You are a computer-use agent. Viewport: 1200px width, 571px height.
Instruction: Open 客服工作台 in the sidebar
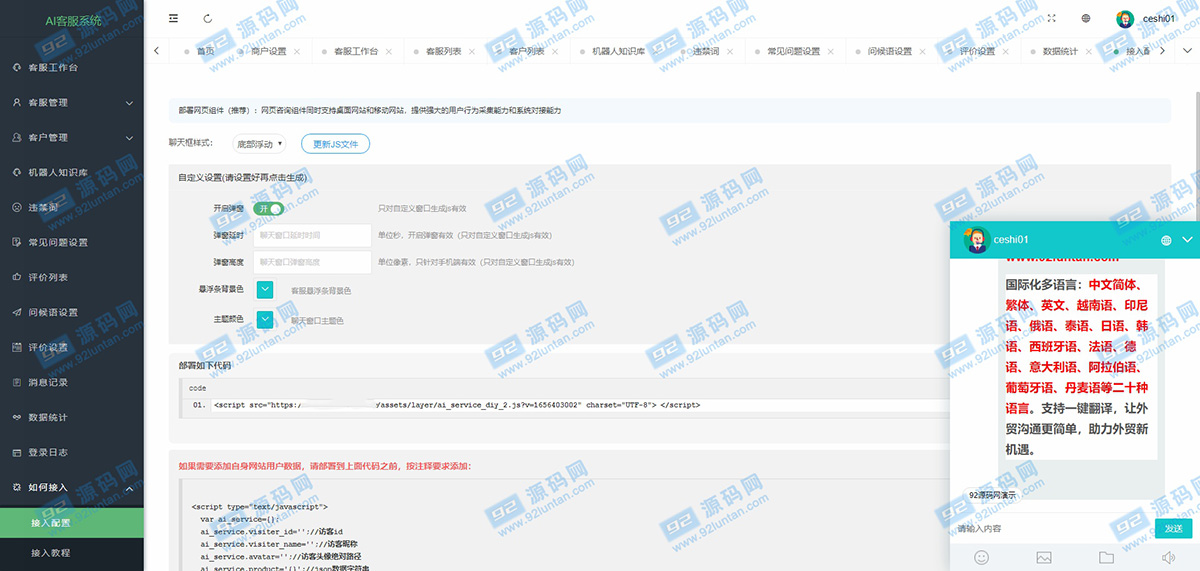click(x=72, y=67)
